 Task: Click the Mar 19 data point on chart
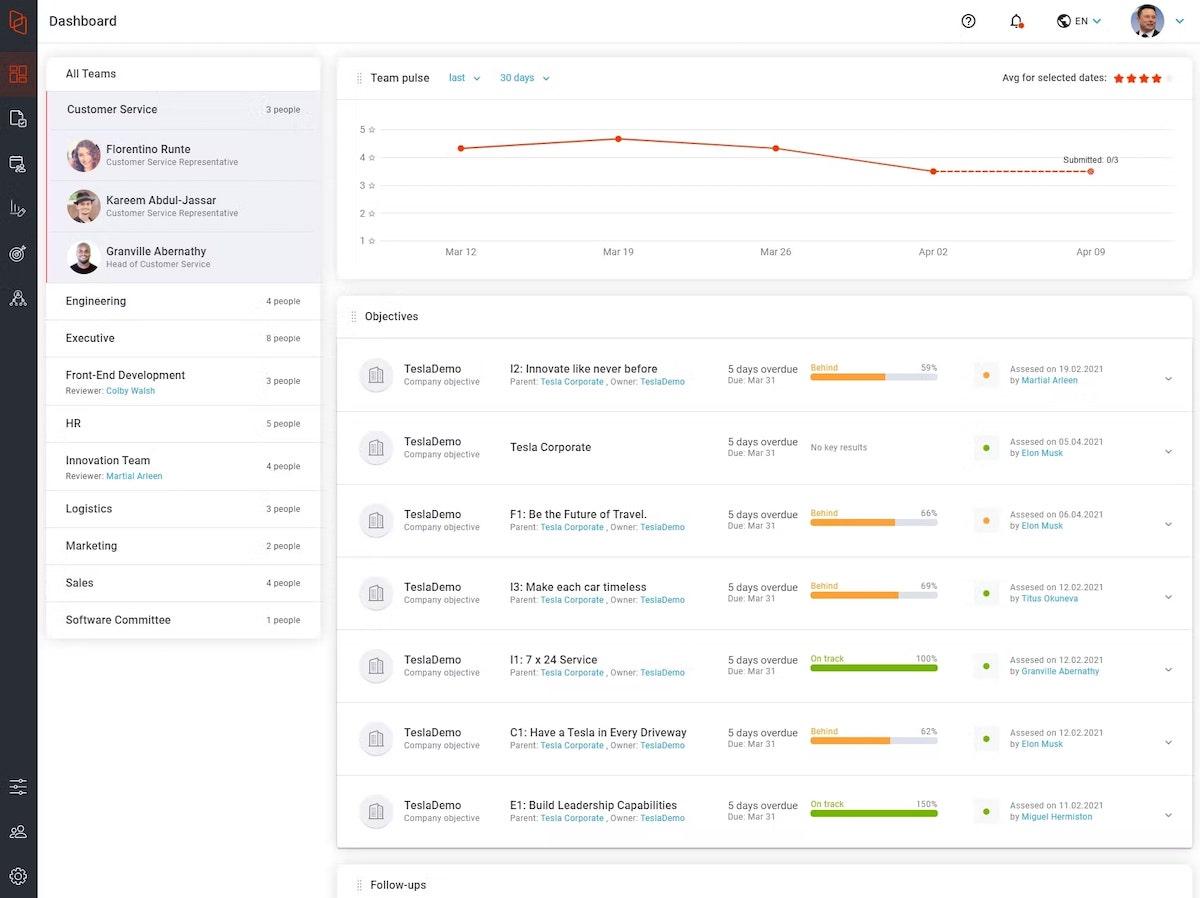coord(618,139)
